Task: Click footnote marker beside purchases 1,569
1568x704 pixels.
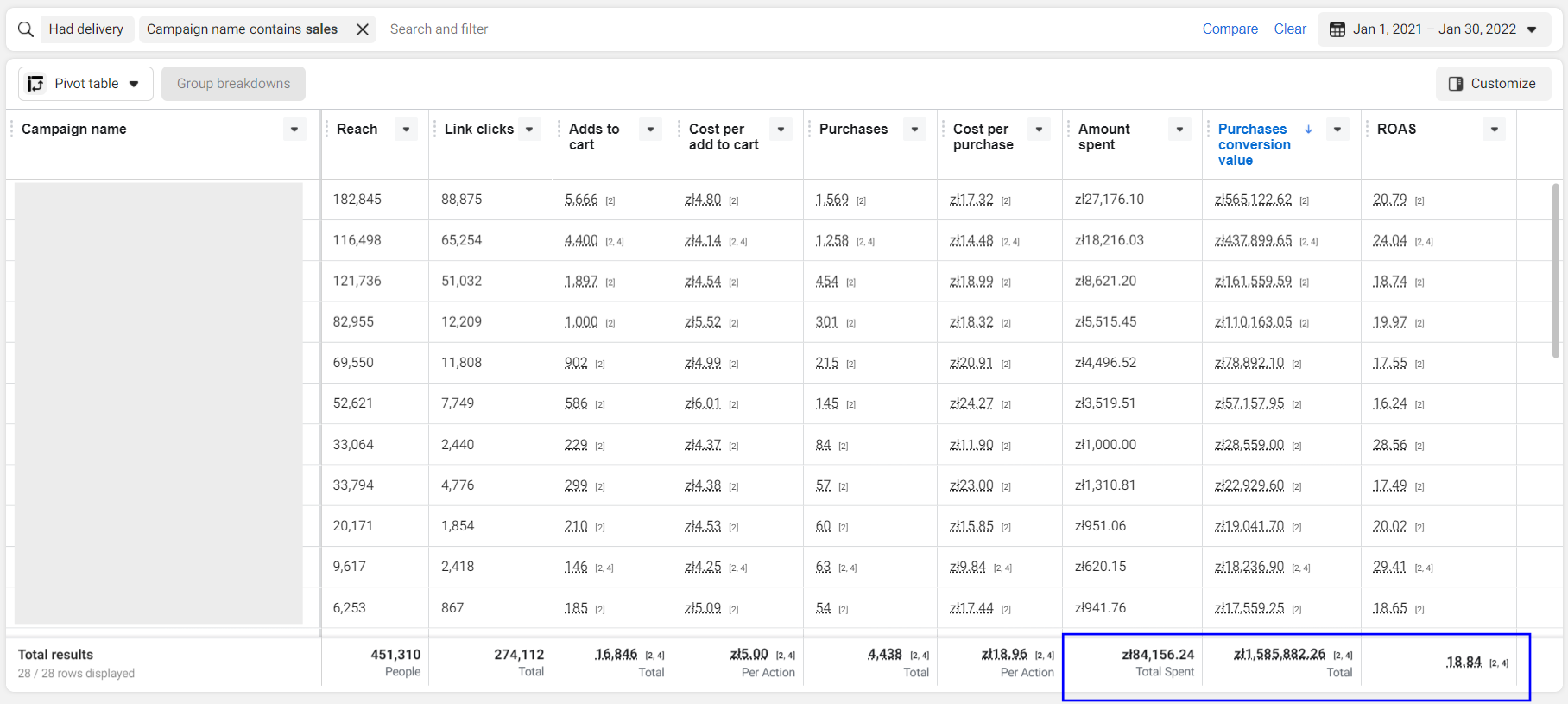Action: [861, 201]
